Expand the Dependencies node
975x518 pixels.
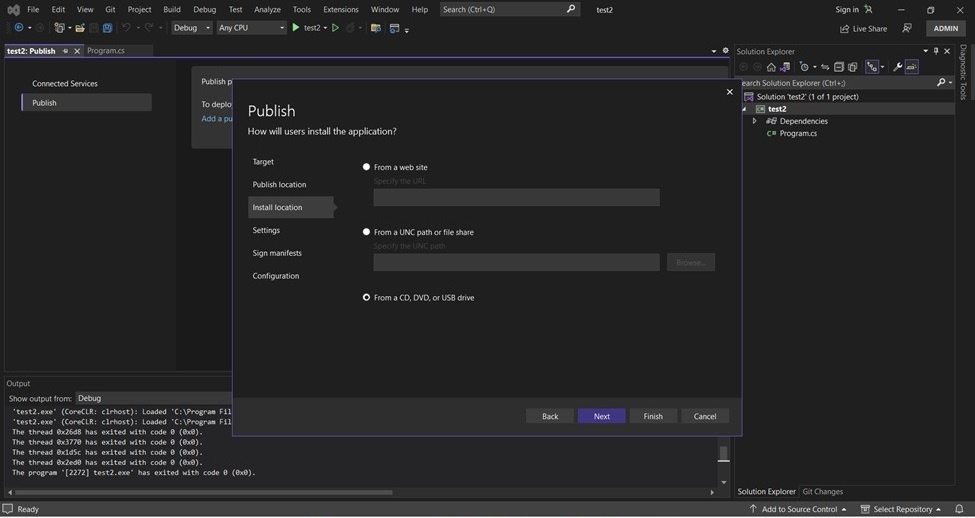pyautogui.click(x=755, y=121)
